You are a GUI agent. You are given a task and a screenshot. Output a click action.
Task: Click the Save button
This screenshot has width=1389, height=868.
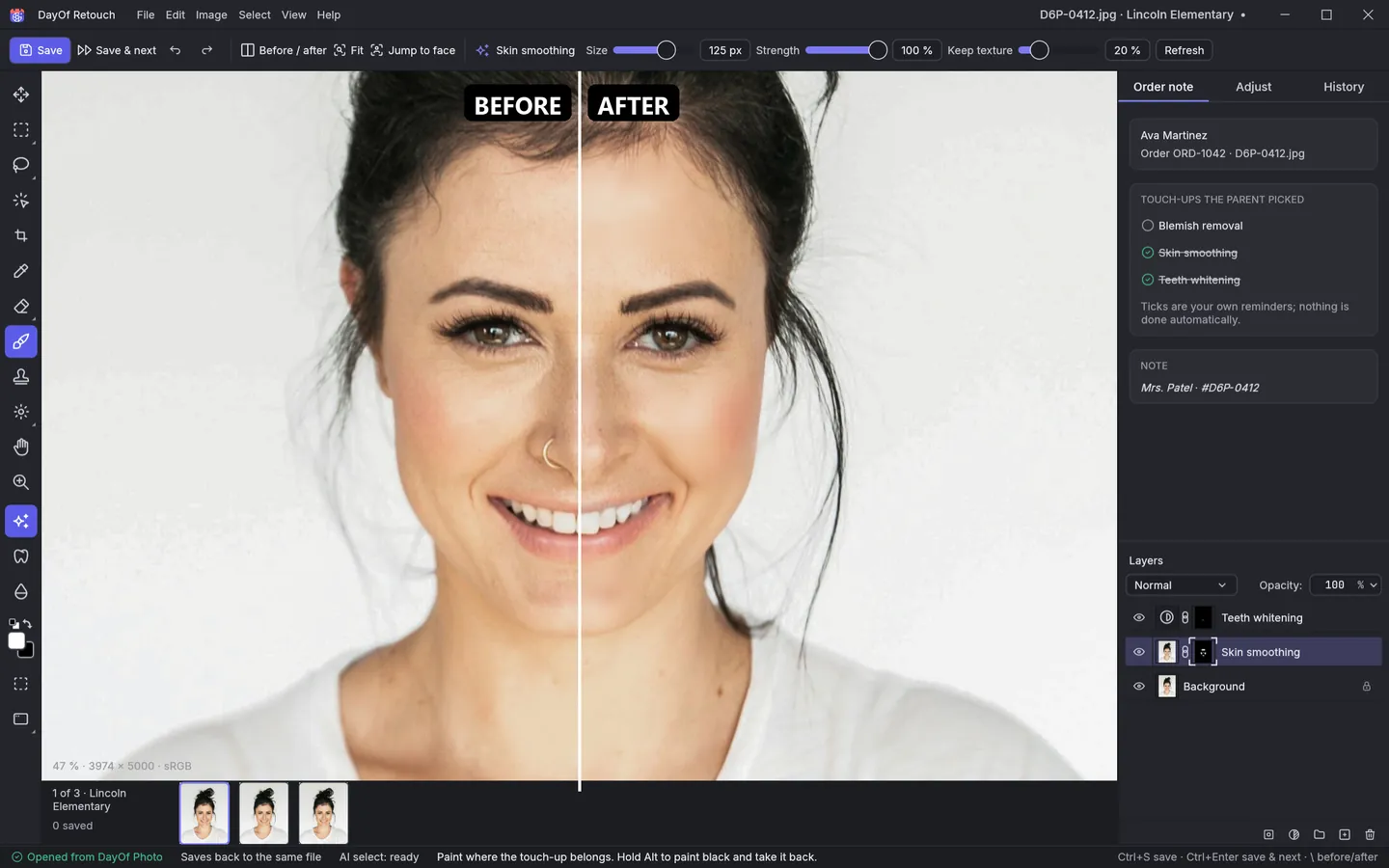tap(40, 50)
